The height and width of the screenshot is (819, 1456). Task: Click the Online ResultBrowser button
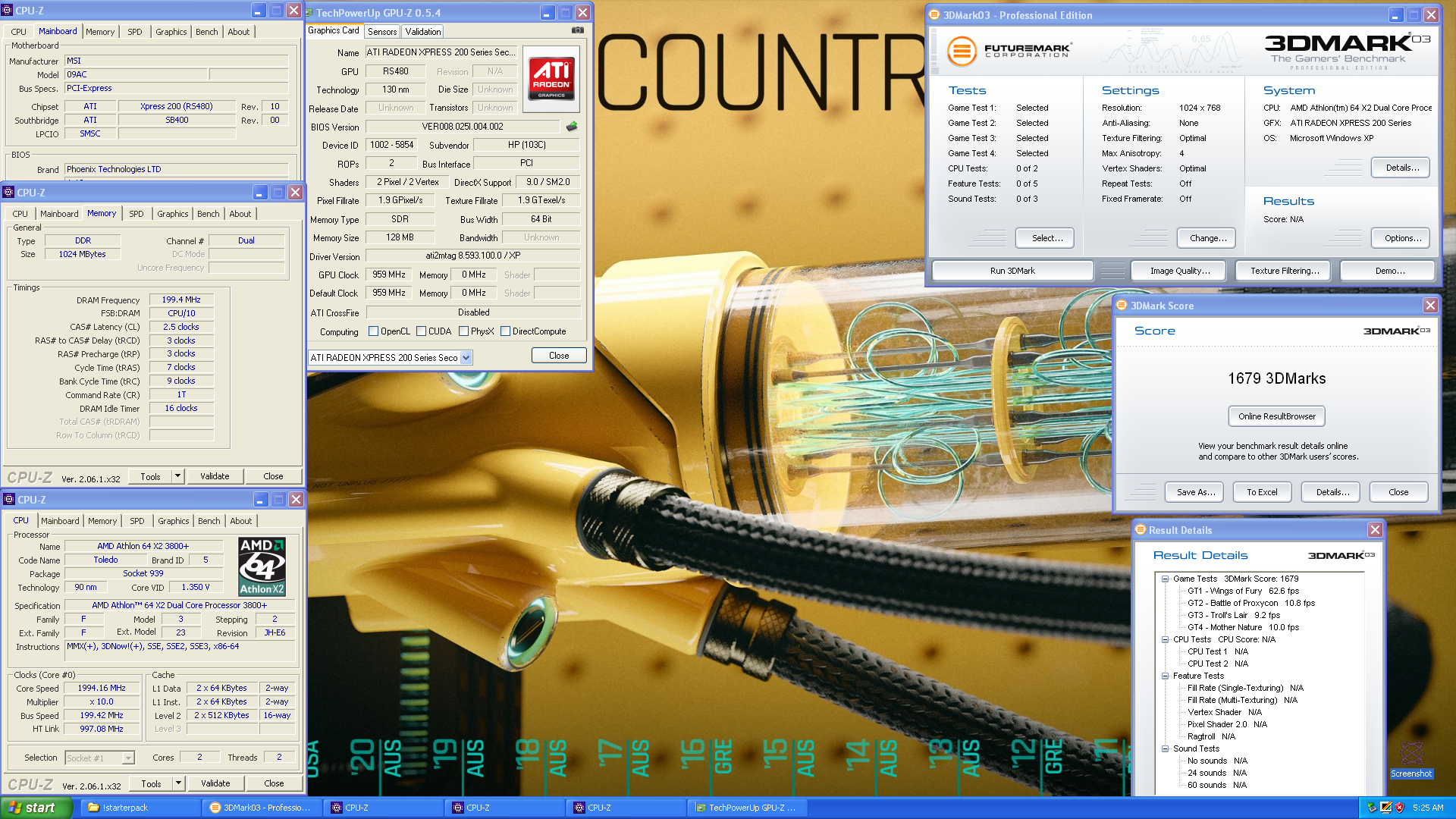[1277, 416]
